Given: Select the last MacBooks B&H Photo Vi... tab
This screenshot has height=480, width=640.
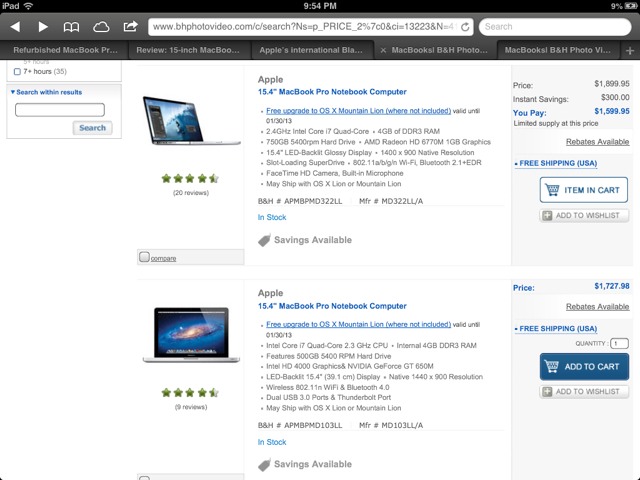Looking at the screenshot, I should (x=558, y=50).
